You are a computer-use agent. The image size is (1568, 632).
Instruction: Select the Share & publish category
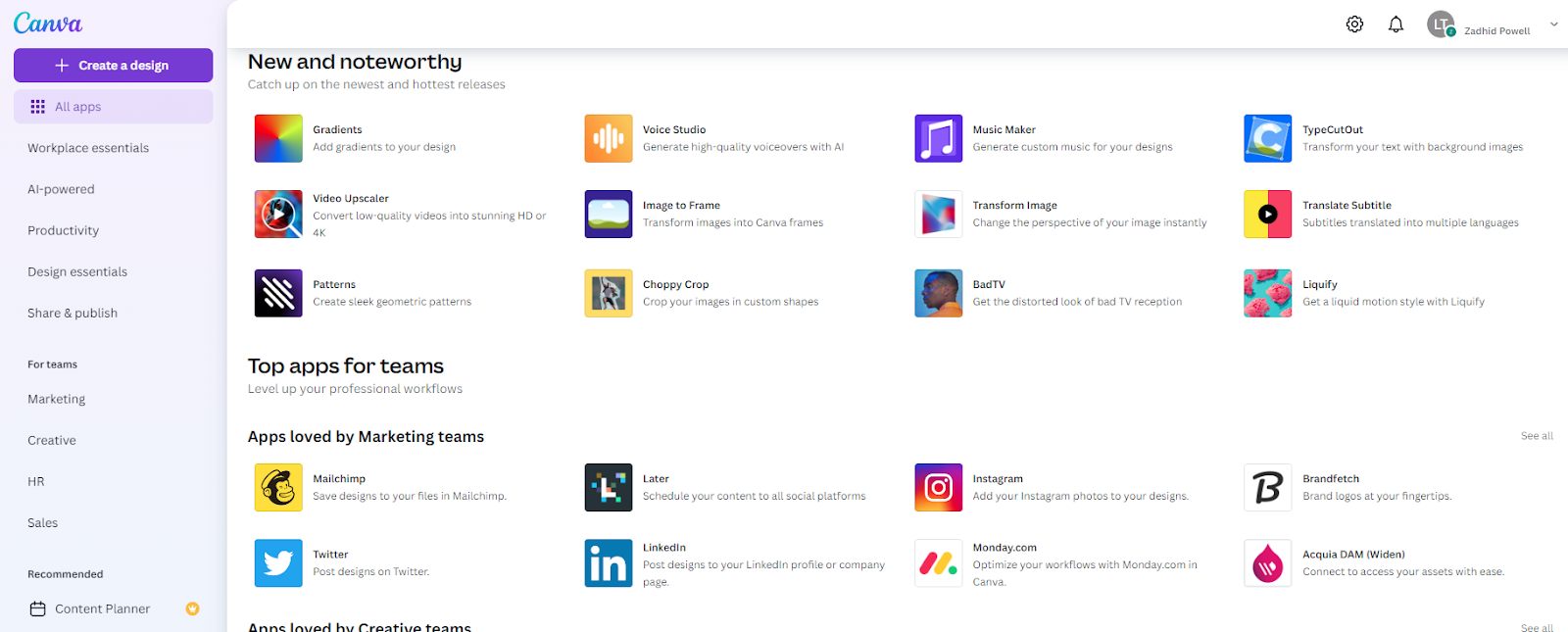pyautogui.click(x=73, y=313)
